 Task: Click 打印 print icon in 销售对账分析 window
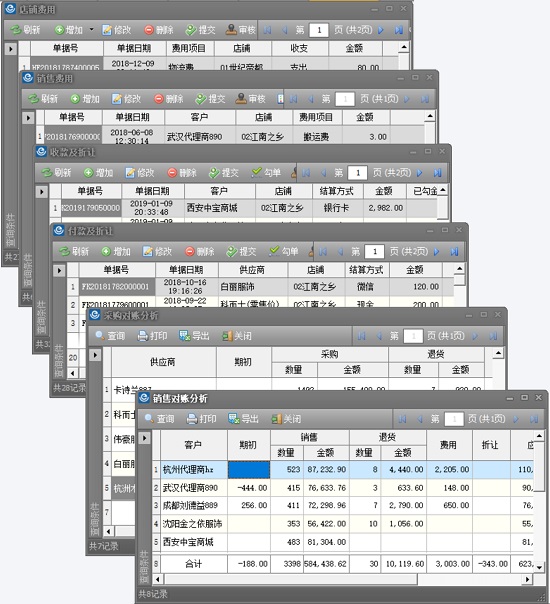point(192,419)
